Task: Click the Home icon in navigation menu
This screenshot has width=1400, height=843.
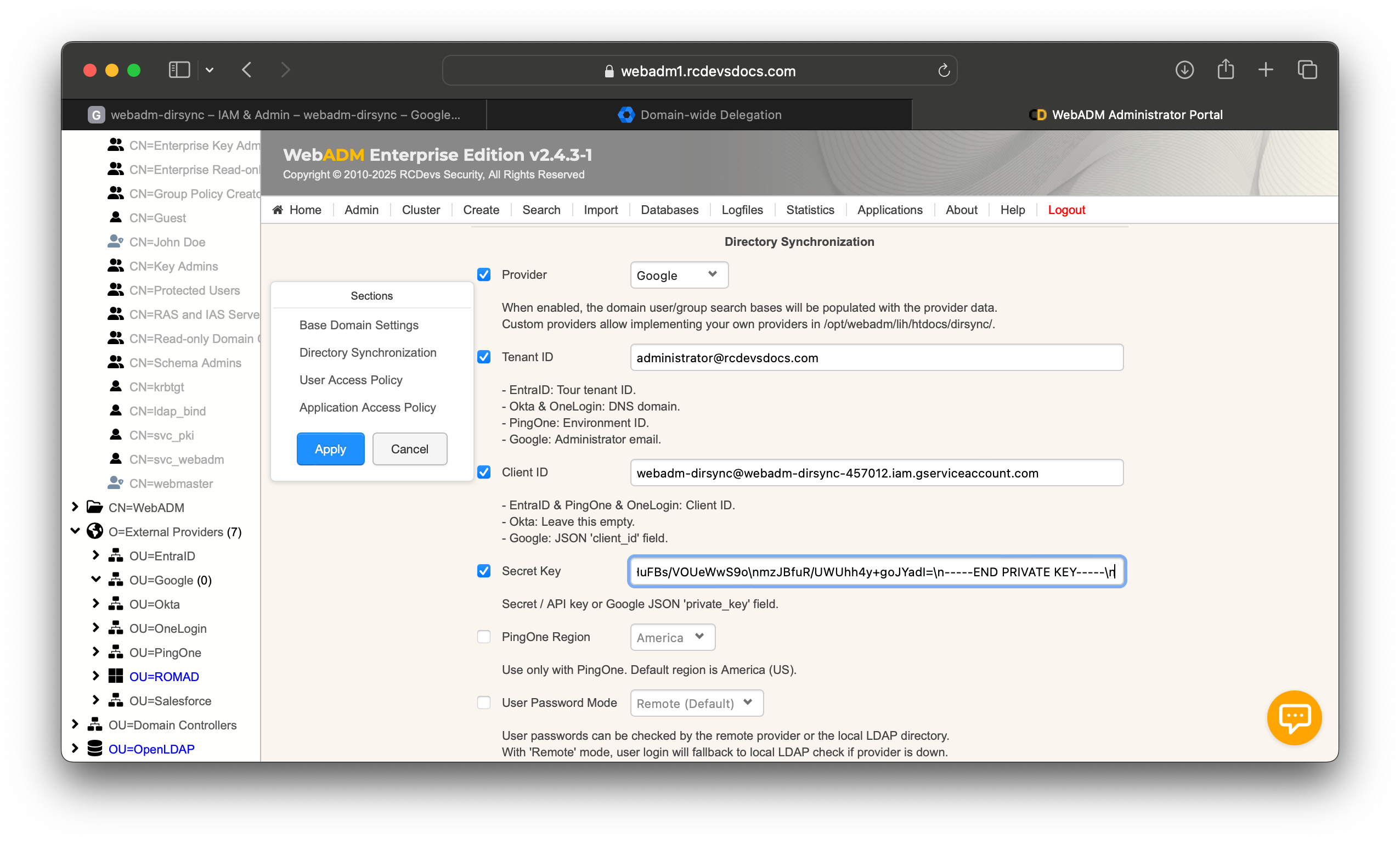Action: (278, 210)
